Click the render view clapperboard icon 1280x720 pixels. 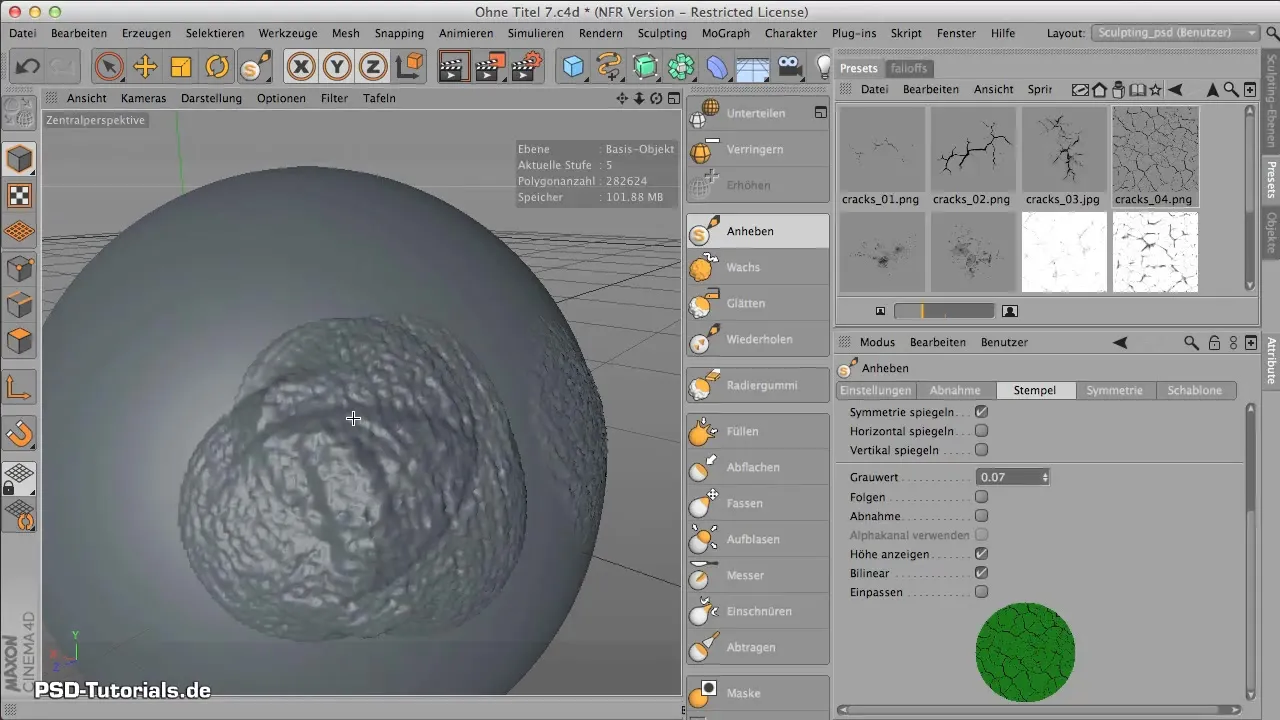454,67
